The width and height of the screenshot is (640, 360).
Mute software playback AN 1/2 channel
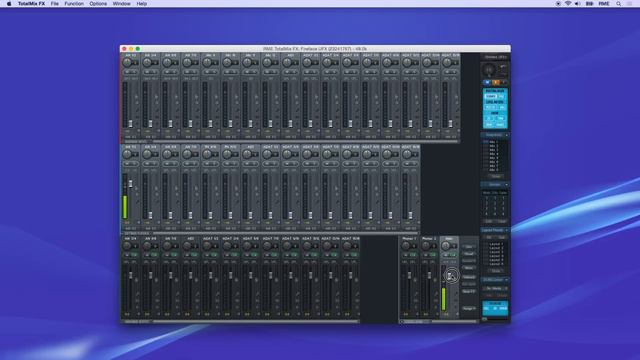coord(127,164)
